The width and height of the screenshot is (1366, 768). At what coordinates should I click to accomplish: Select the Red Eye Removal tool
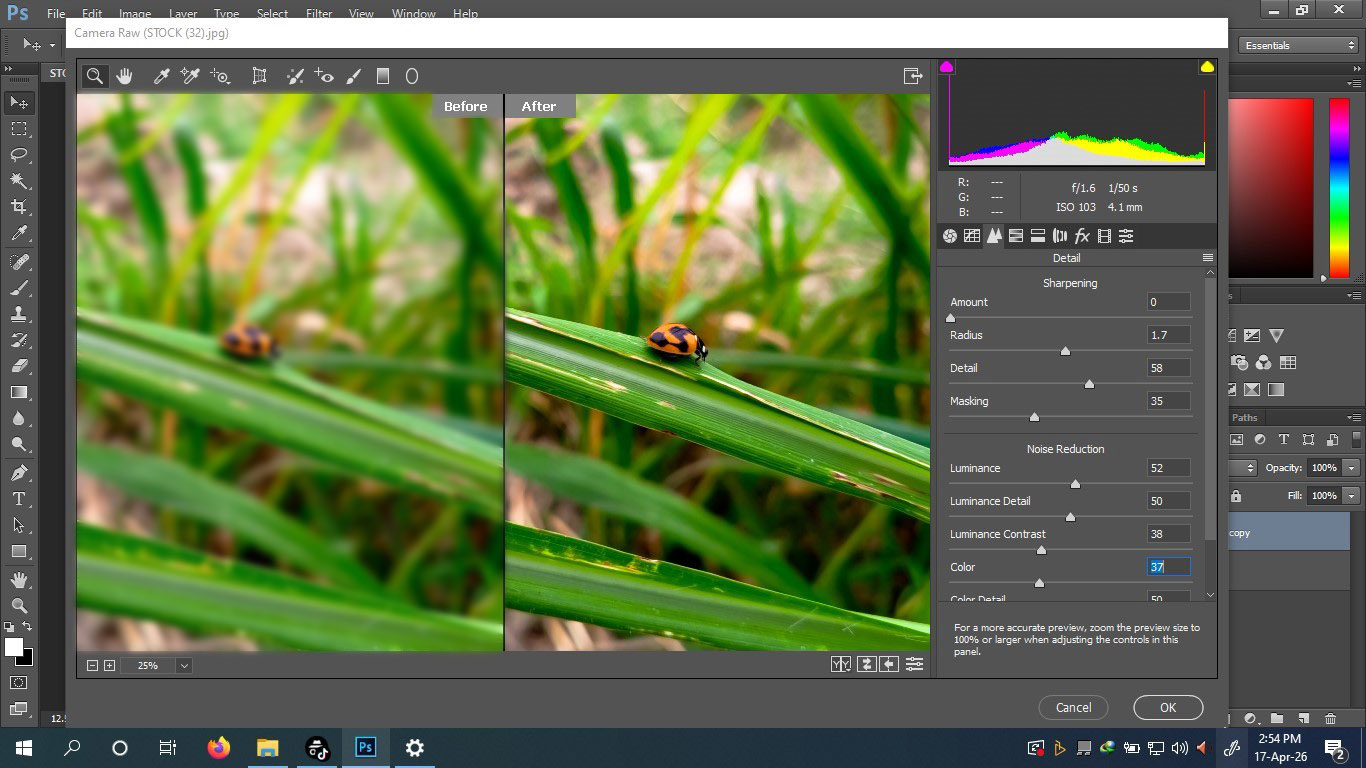[323, 76]
